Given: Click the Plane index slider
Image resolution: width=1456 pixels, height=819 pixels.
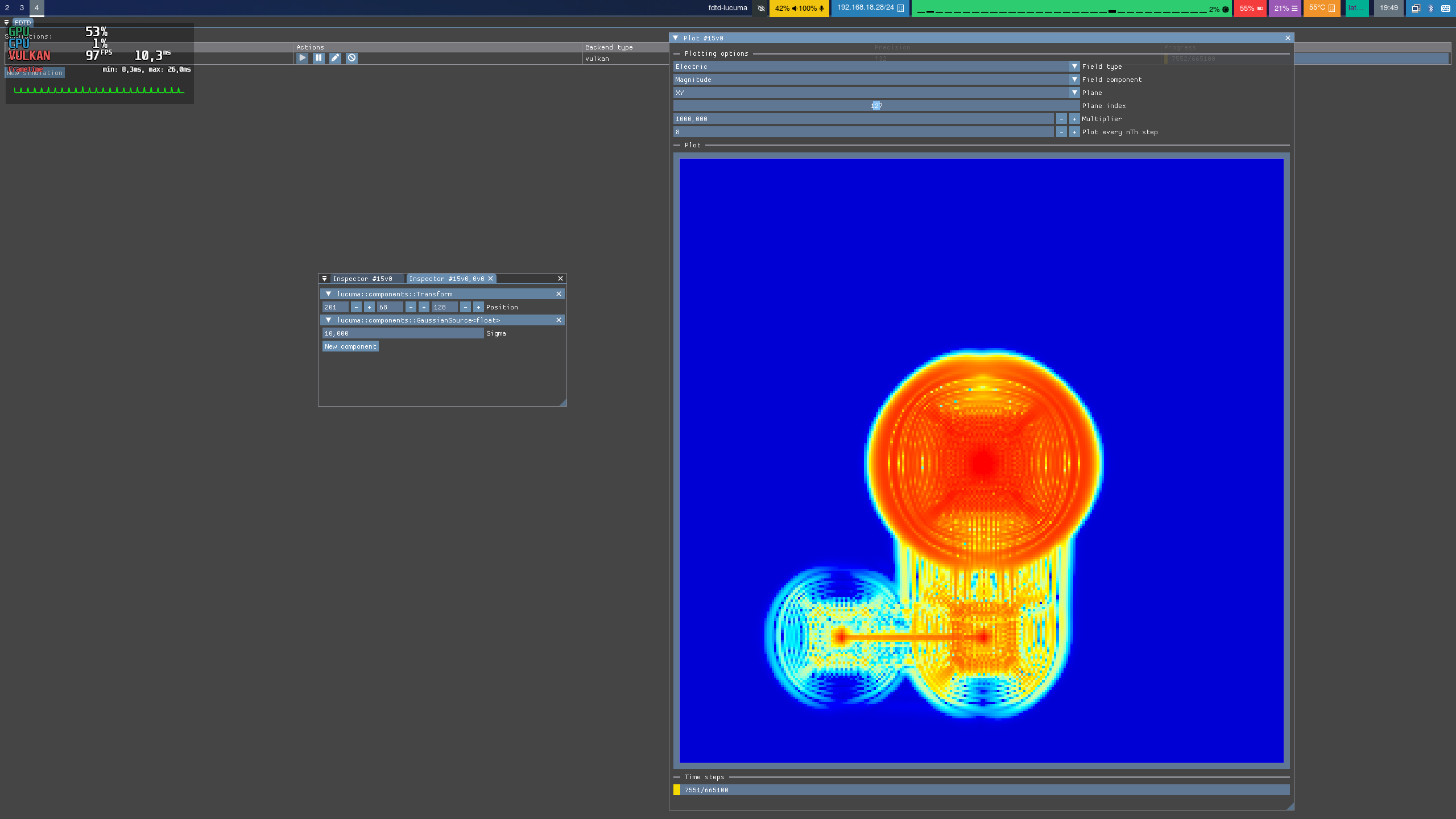Looking at the screenshot, I should pyautogui.click(x=876, y=106).
